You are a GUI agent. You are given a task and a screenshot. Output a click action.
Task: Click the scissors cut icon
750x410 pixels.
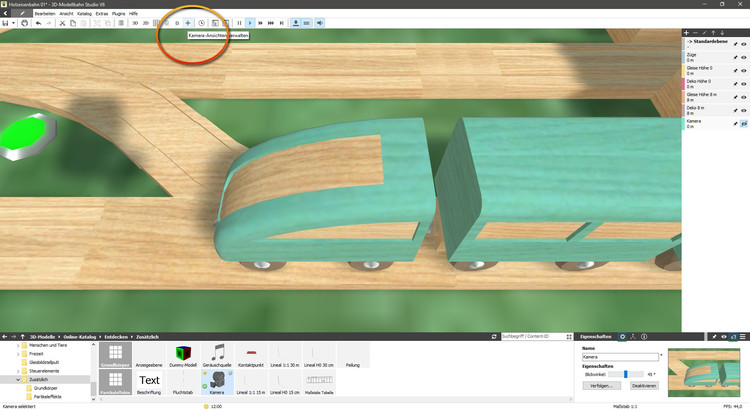[x=61, y=22]
